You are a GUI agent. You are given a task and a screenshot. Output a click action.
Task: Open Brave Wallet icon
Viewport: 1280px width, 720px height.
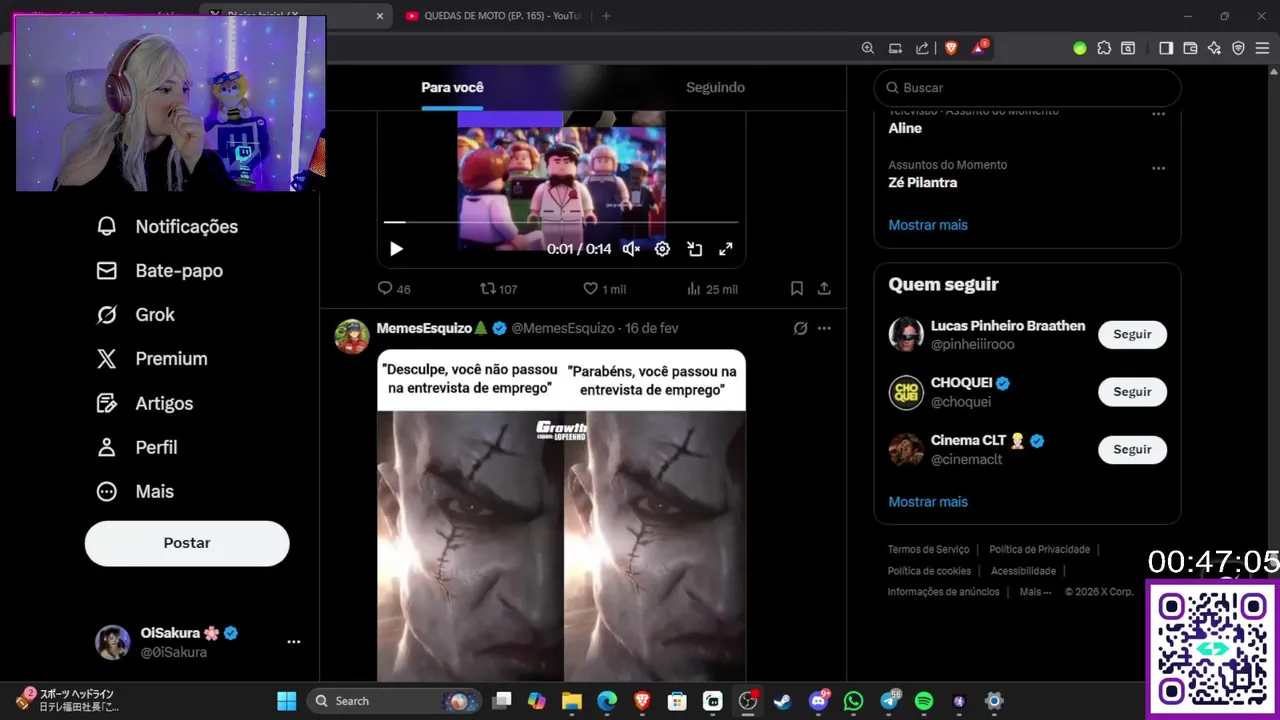pos(1190,48)
